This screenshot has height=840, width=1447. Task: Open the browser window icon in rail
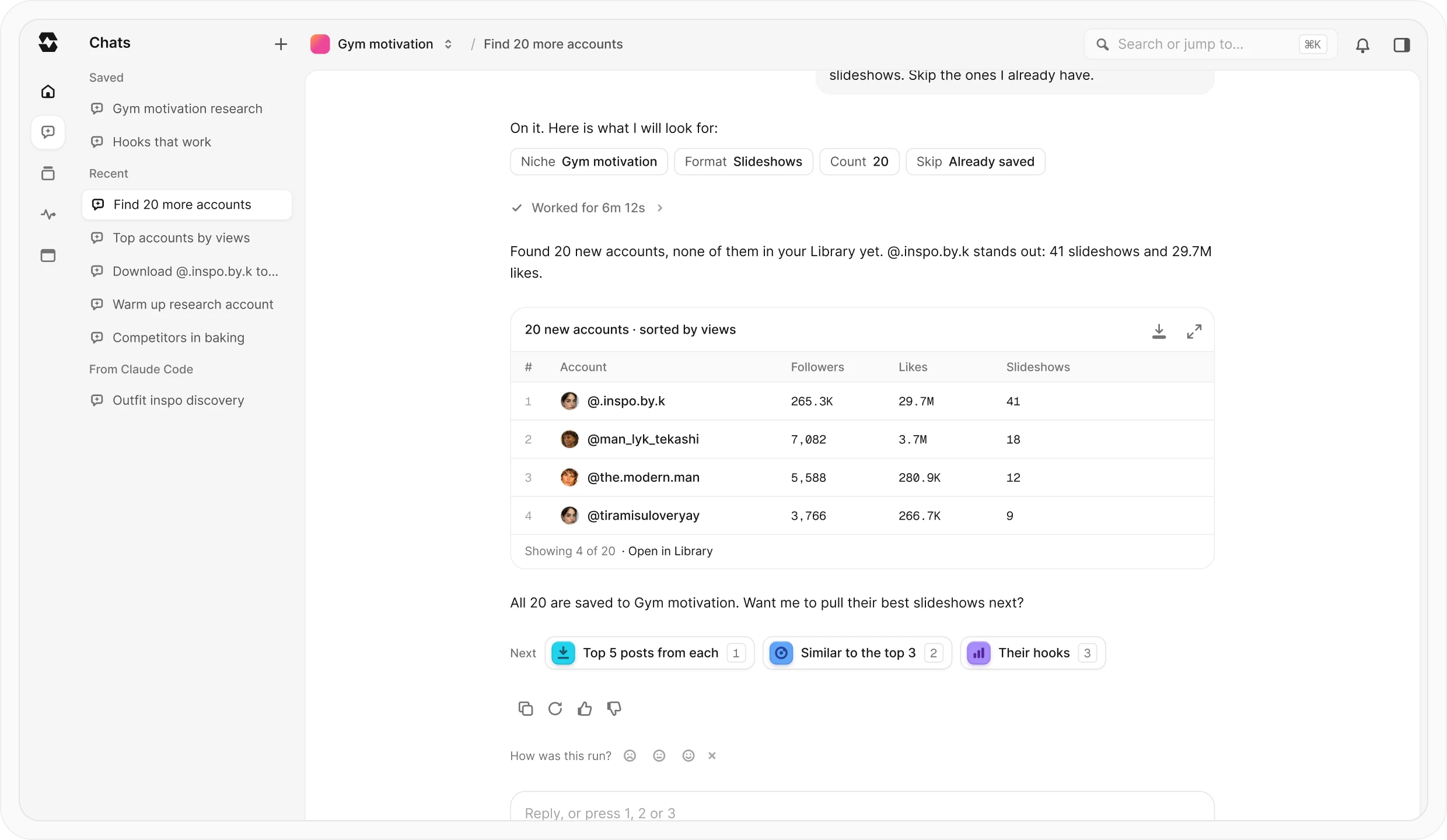pyautogui.click(x=48, y=256)
